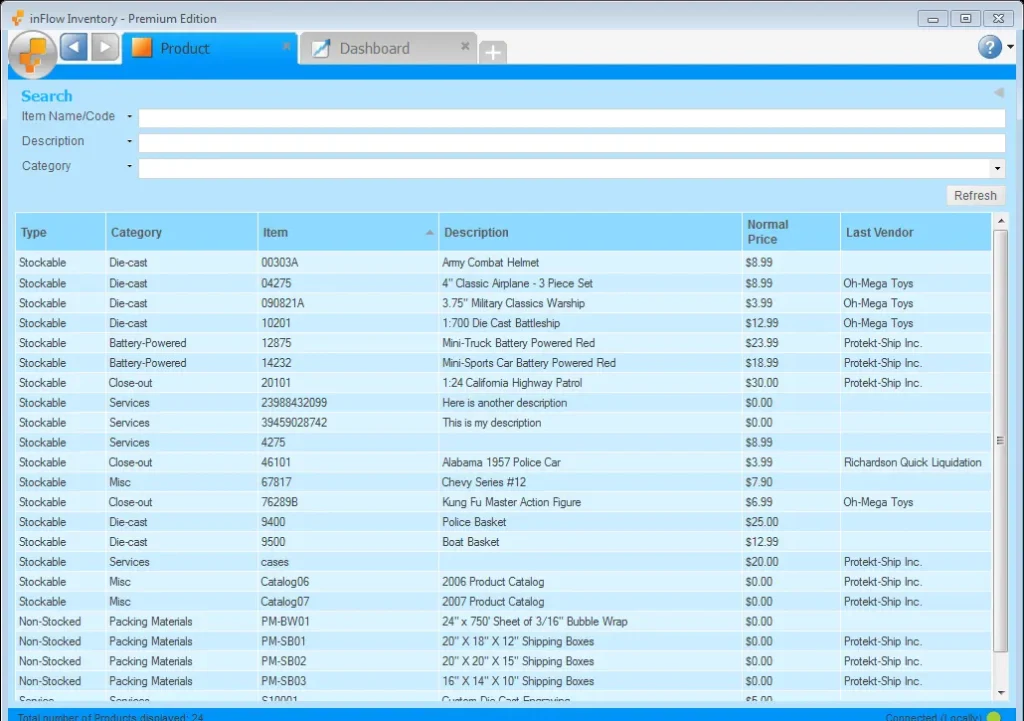Select the 2007 Product Catalog row
Viewport: 1024px width, 721px height.
click(x=503, y=601)
